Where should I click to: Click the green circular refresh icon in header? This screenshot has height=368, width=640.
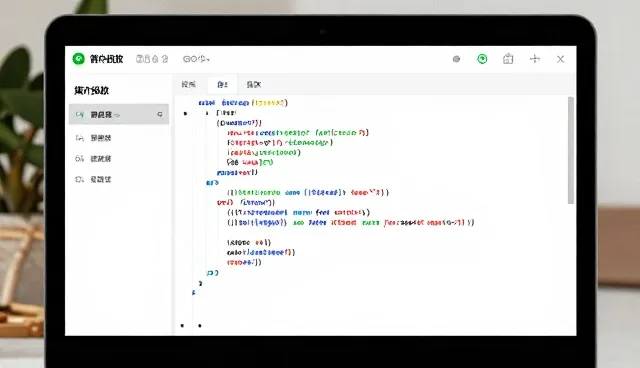click(482, 59)
